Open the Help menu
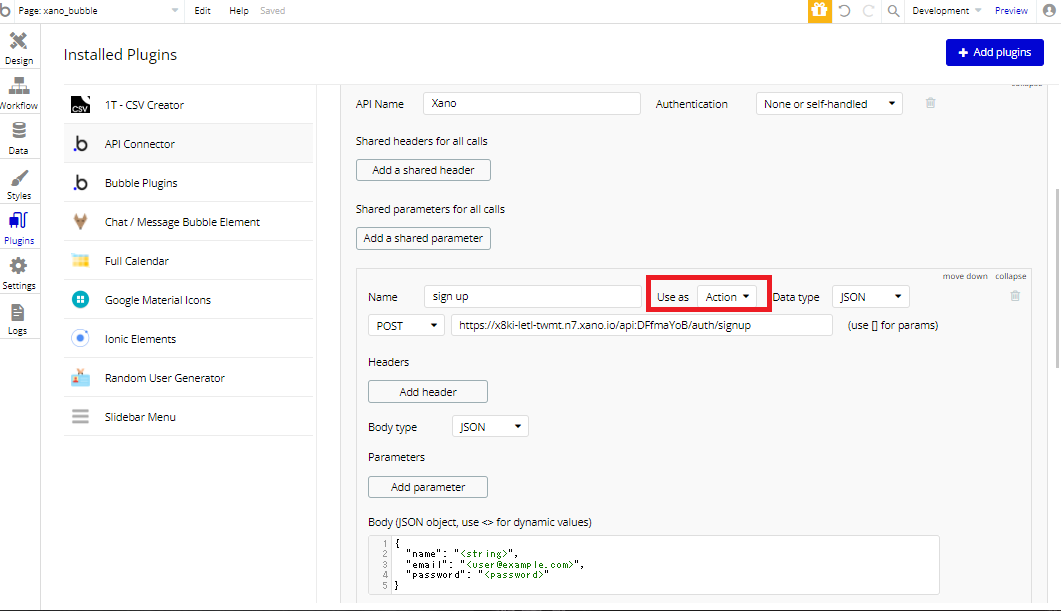The height and width of the screenshot is (611, 1061). click(x=238, y=11)
